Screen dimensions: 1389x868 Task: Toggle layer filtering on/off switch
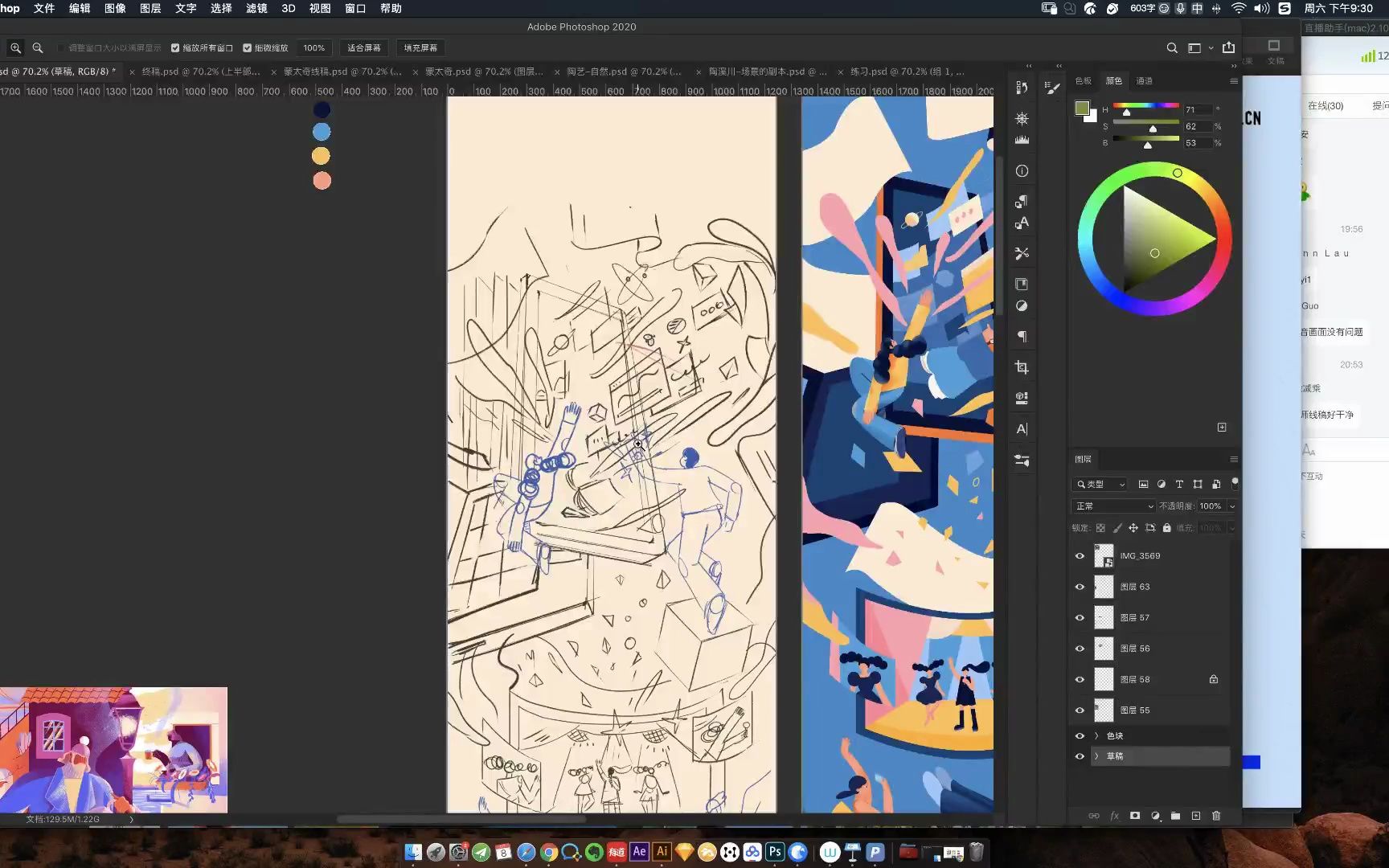tap(1235, 484)
